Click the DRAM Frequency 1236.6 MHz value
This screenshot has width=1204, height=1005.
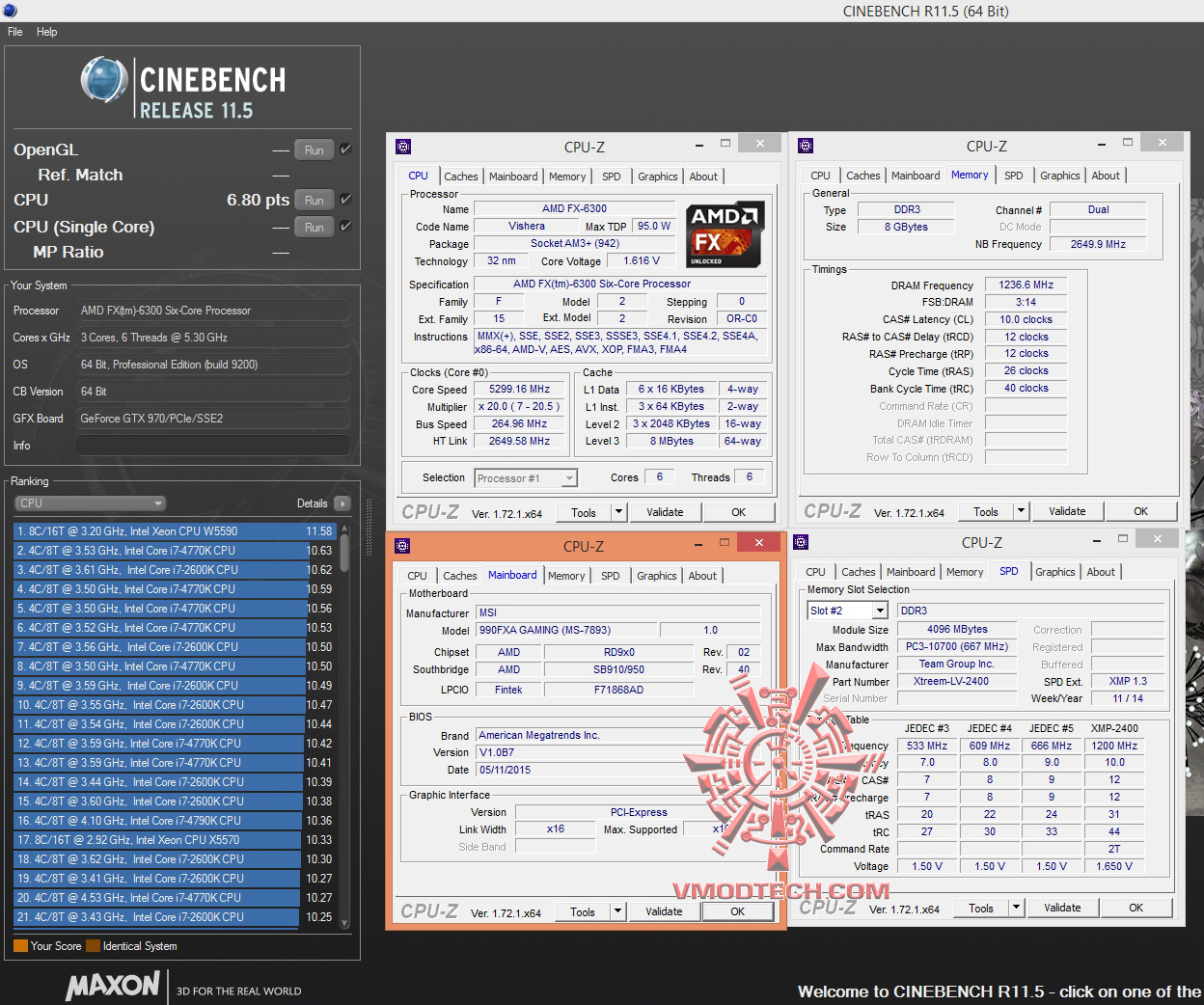coord(1026,285)
